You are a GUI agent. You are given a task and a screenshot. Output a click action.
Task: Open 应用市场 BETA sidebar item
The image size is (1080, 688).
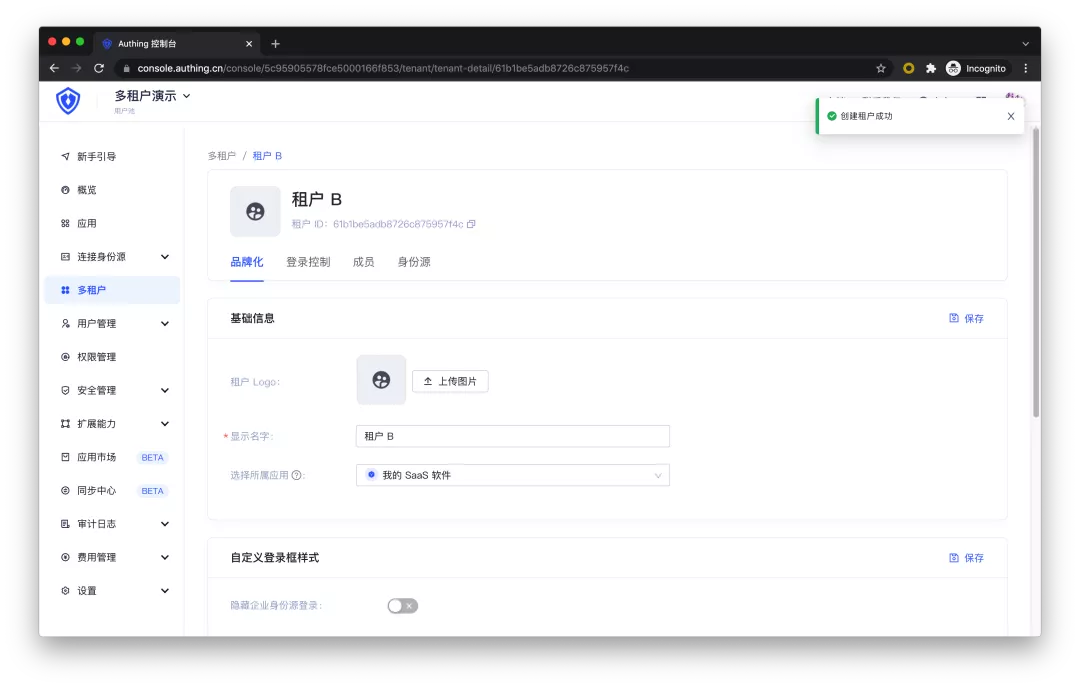(x=112, y=457)
